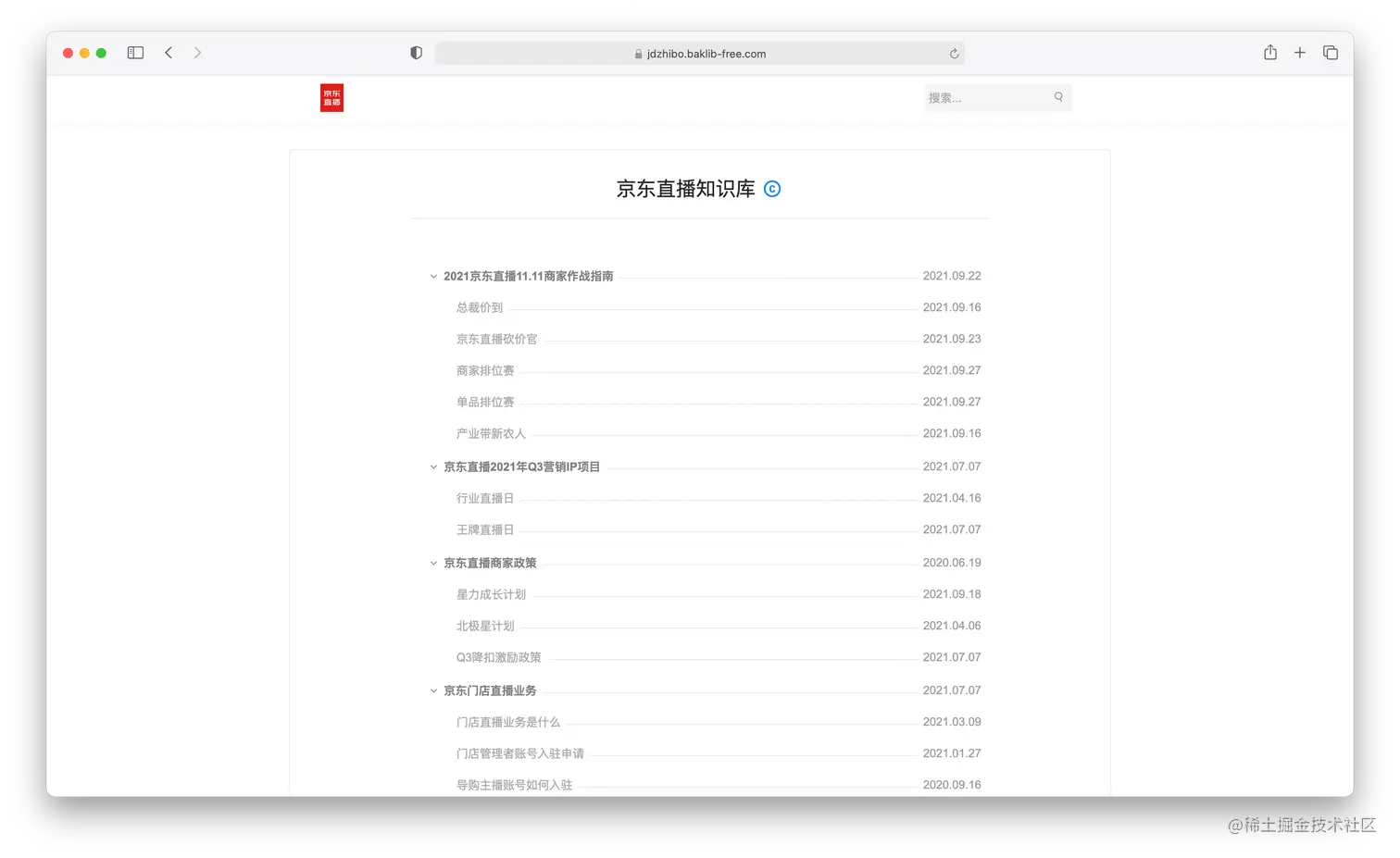The image size is (1400, 858).
Task: Open 2021京东直播11.11商家作战指南 article
Action: (x=528, y=276)
